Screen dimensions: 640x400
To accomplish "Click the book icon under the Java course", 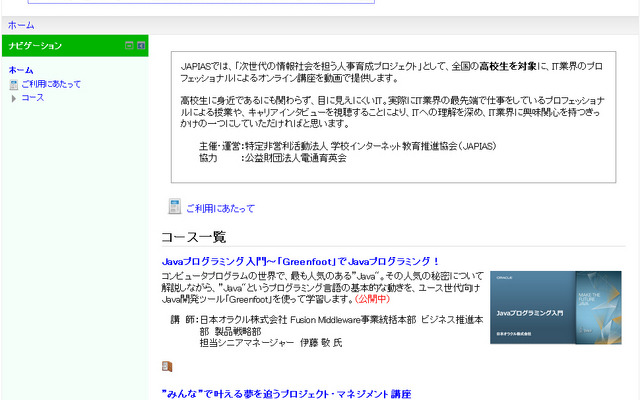I will 167,367.
